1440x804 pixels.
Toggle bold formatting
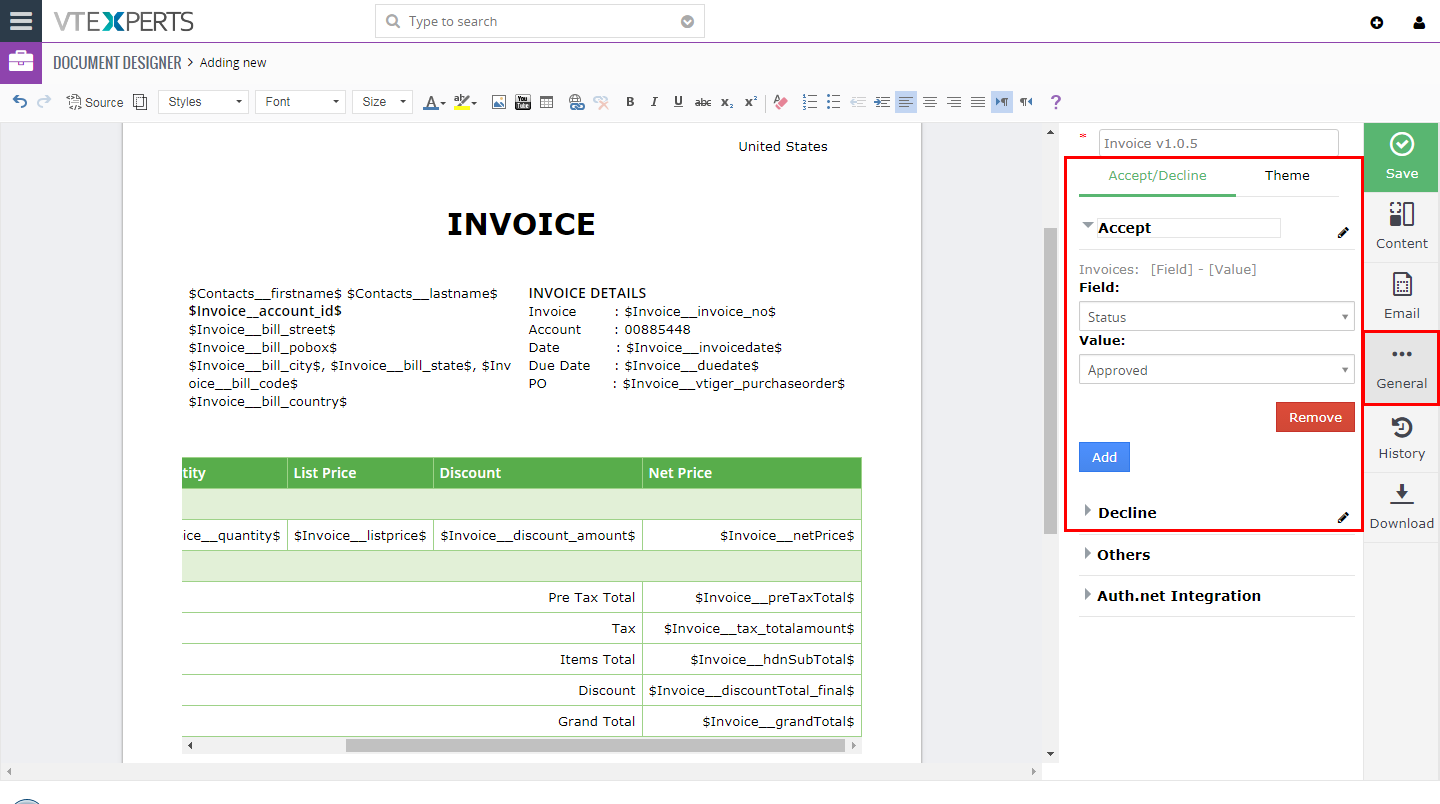(630, 102)
